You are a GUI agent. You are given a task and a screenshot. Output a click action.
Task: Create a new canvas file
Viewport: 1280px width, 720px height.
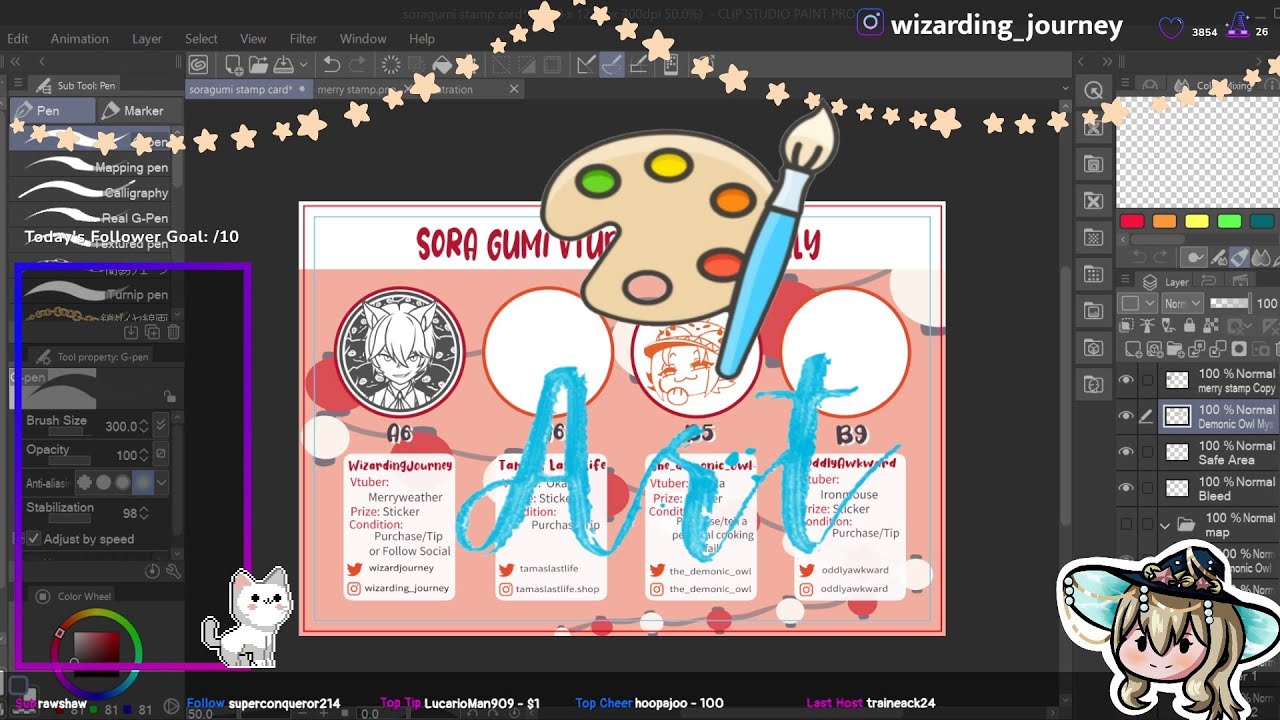click(235, 65)
